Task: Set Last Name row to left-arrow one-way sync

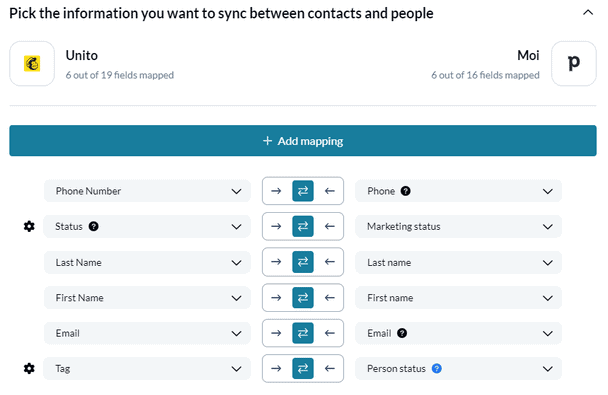Action: pos(330,262)
